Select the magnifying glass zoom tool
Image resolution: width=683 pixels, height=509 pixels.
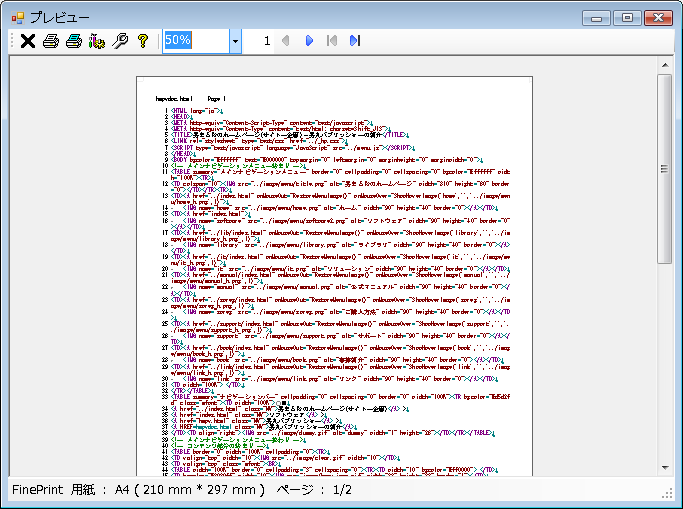click(120, 41)
